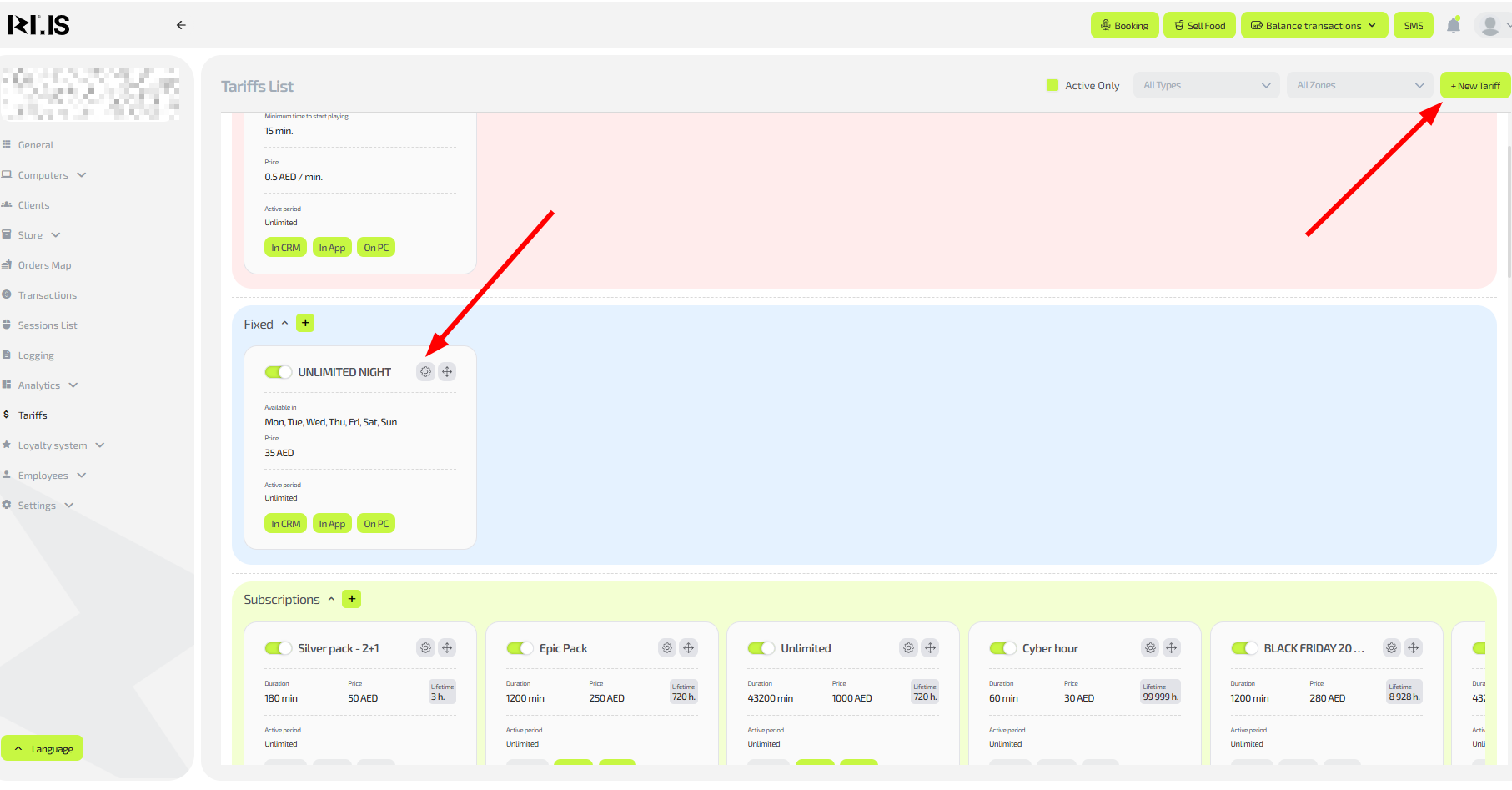Add new tariff with Fixed plus icon
The height and width of the screenshot is (790, 1512).
pos(305,324)
